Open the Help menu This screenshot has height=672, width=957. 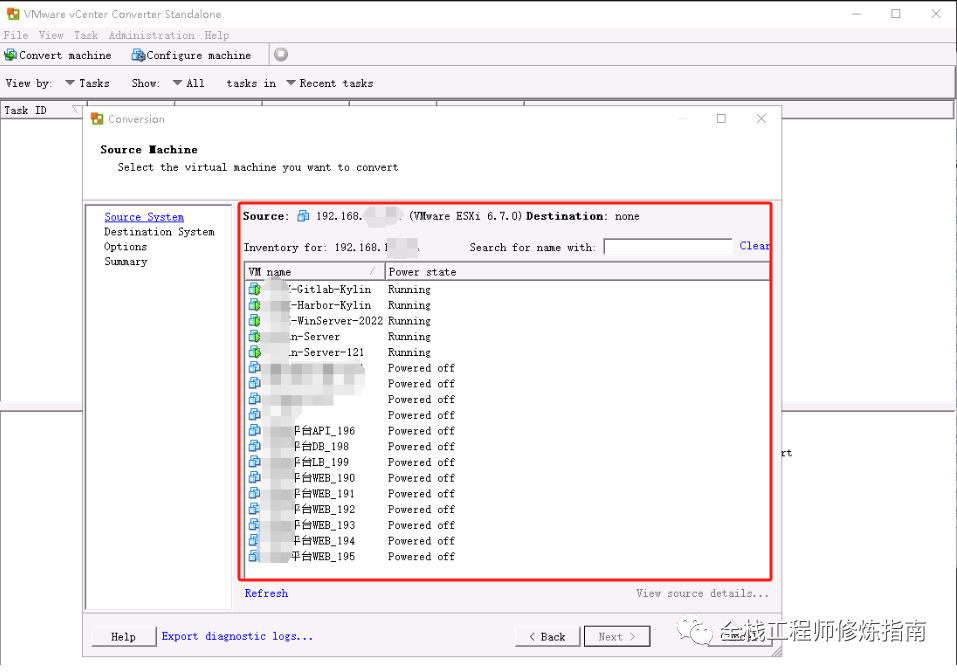(x=217, y=35)
